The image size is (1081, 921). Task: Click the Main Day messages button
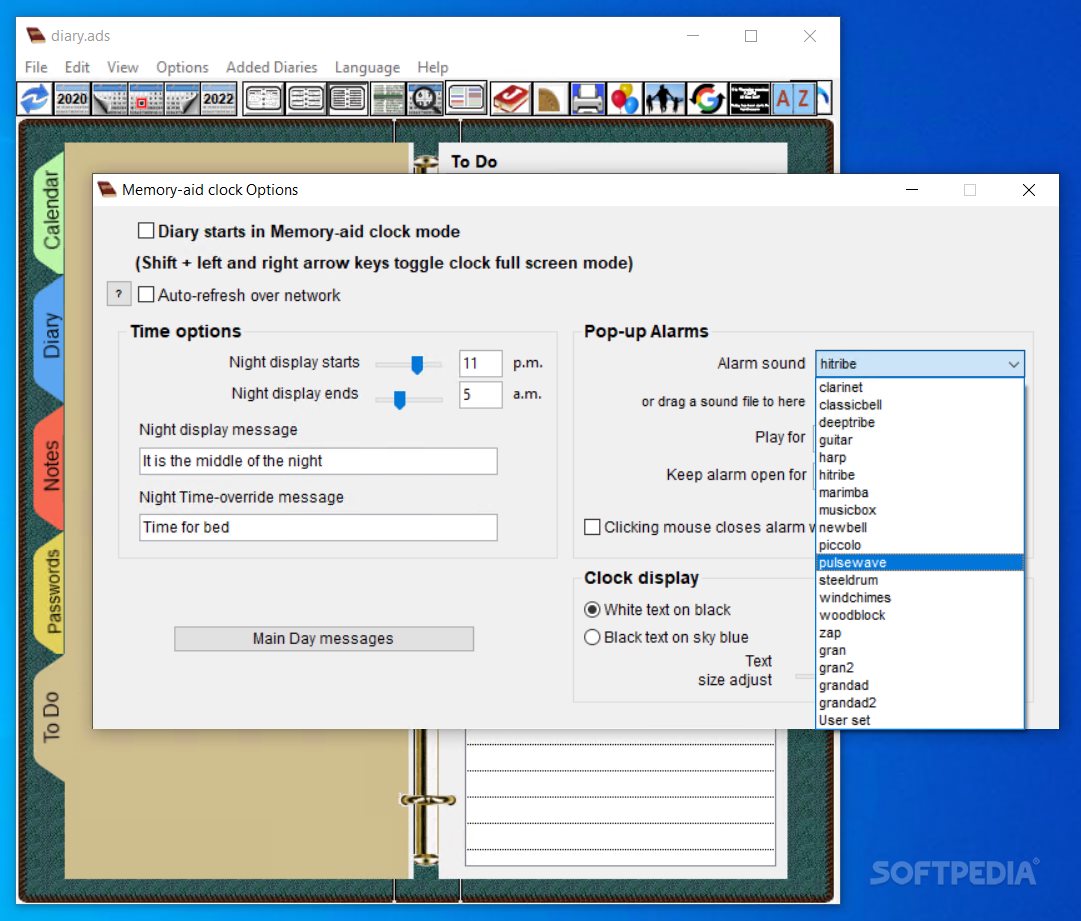point(323,638)
